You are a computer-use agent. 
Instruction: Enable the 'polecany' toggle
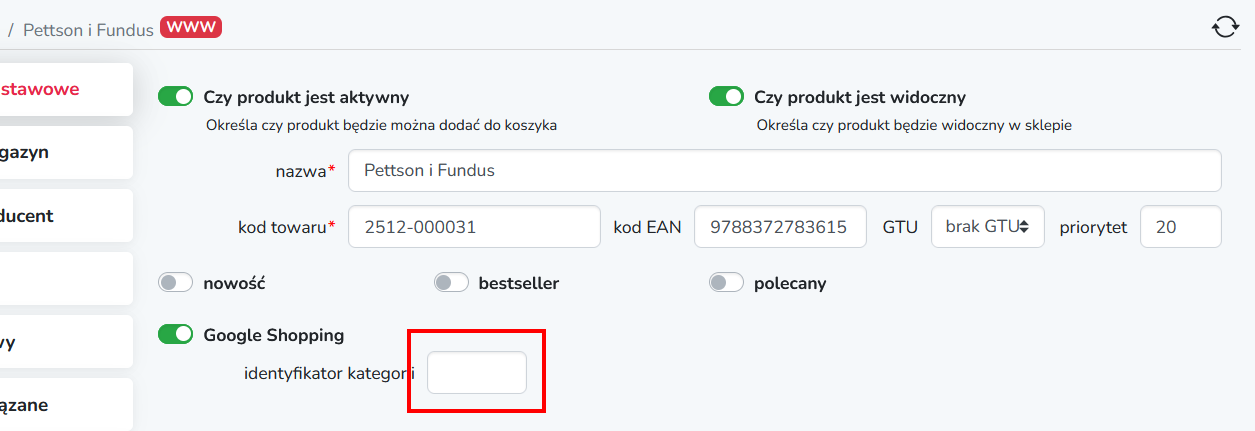[726, 283]
